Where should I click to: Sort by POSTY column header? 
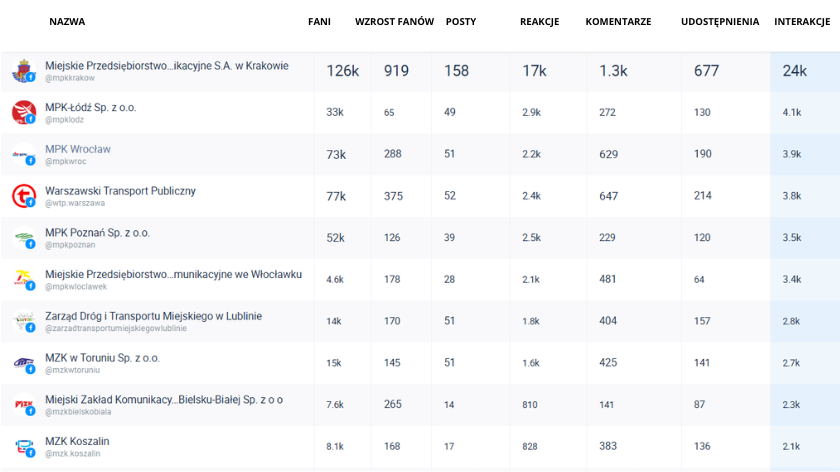click(x=461, y=21)
